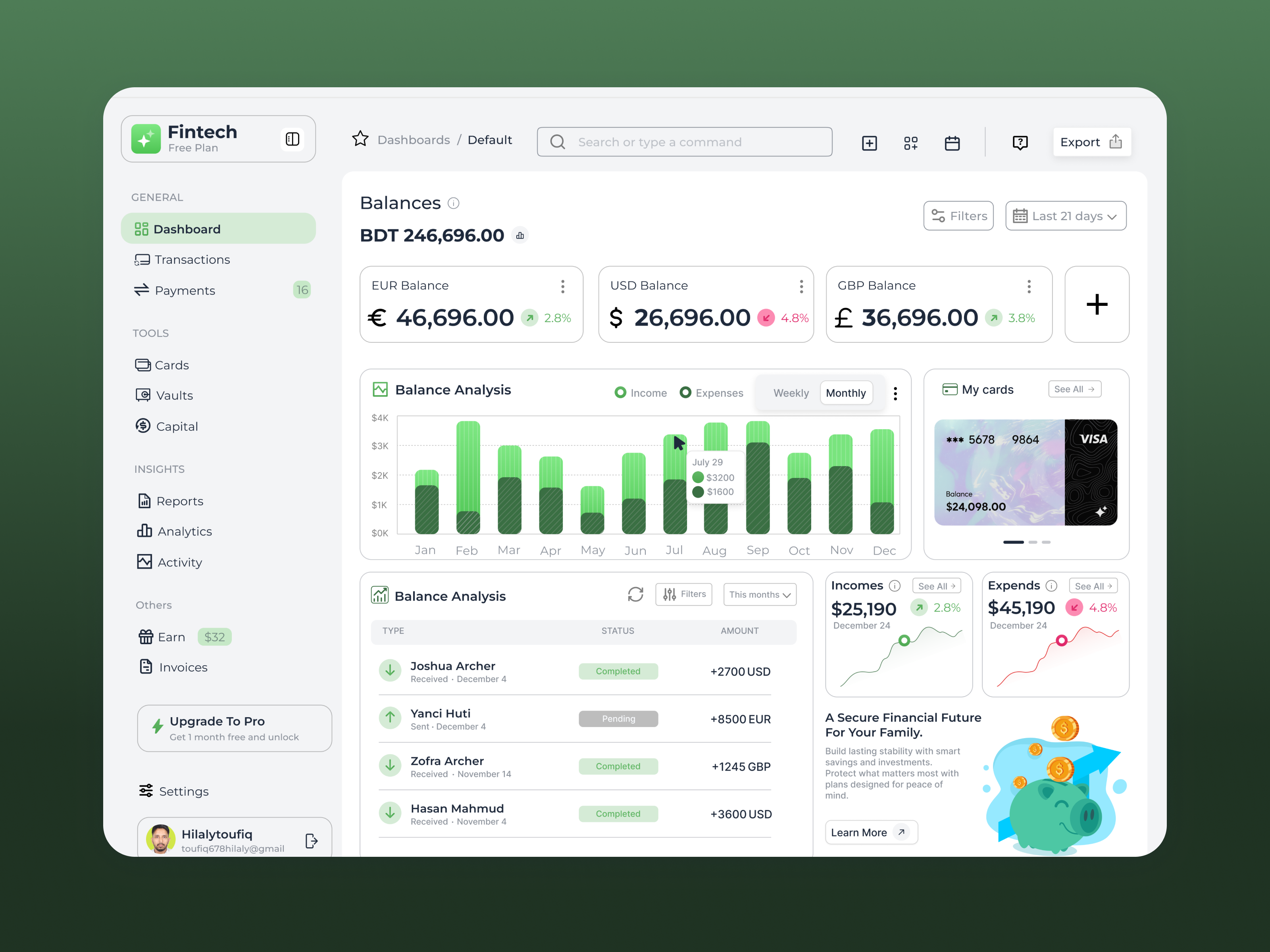Click the Hilalytoufiq profile avatar
Image resolution: width=1270 pixels, height=952 pixels.
160,839
